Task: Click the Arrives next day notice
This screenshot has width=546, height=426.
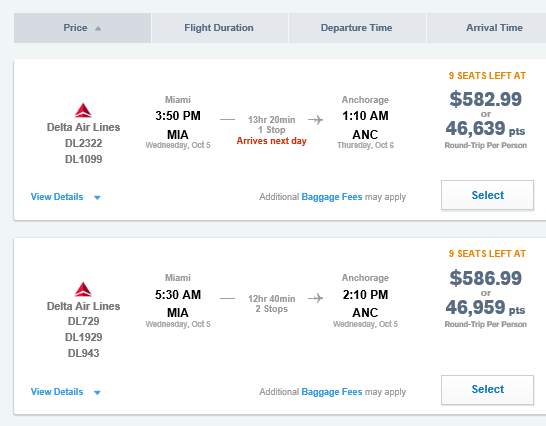Action: click(272, 141)
